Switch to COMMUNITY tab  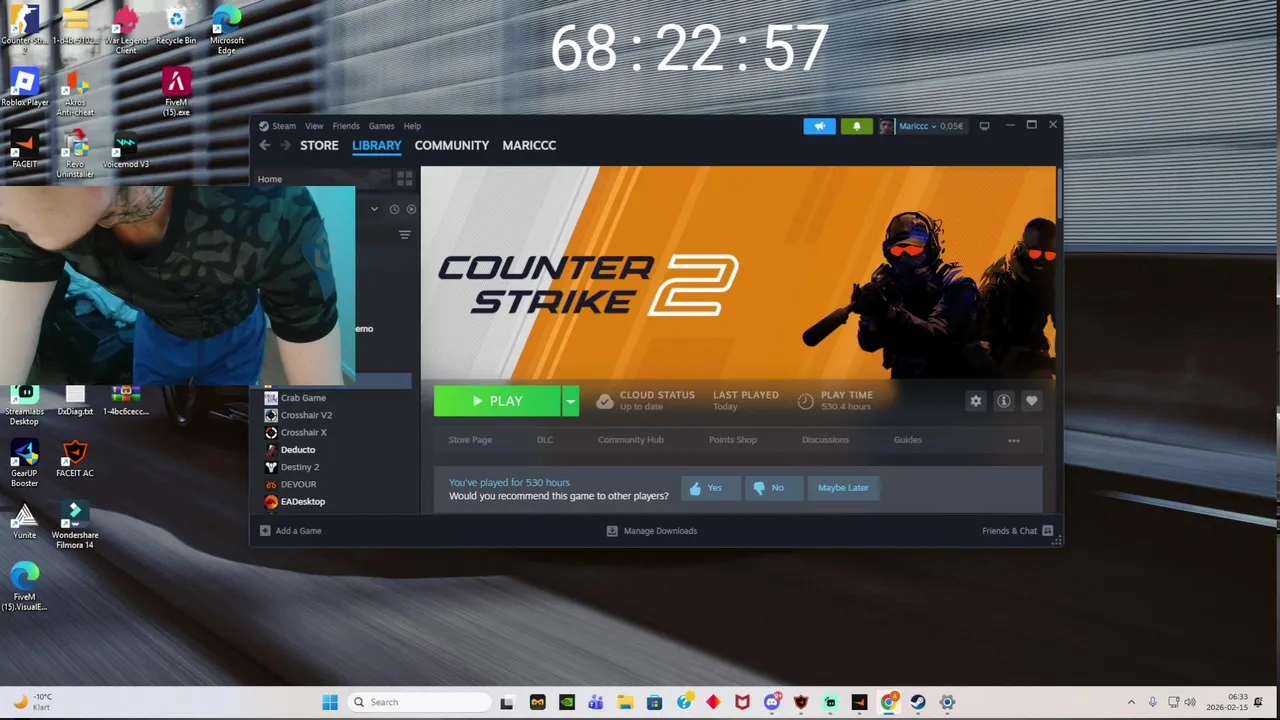point(452,145)
